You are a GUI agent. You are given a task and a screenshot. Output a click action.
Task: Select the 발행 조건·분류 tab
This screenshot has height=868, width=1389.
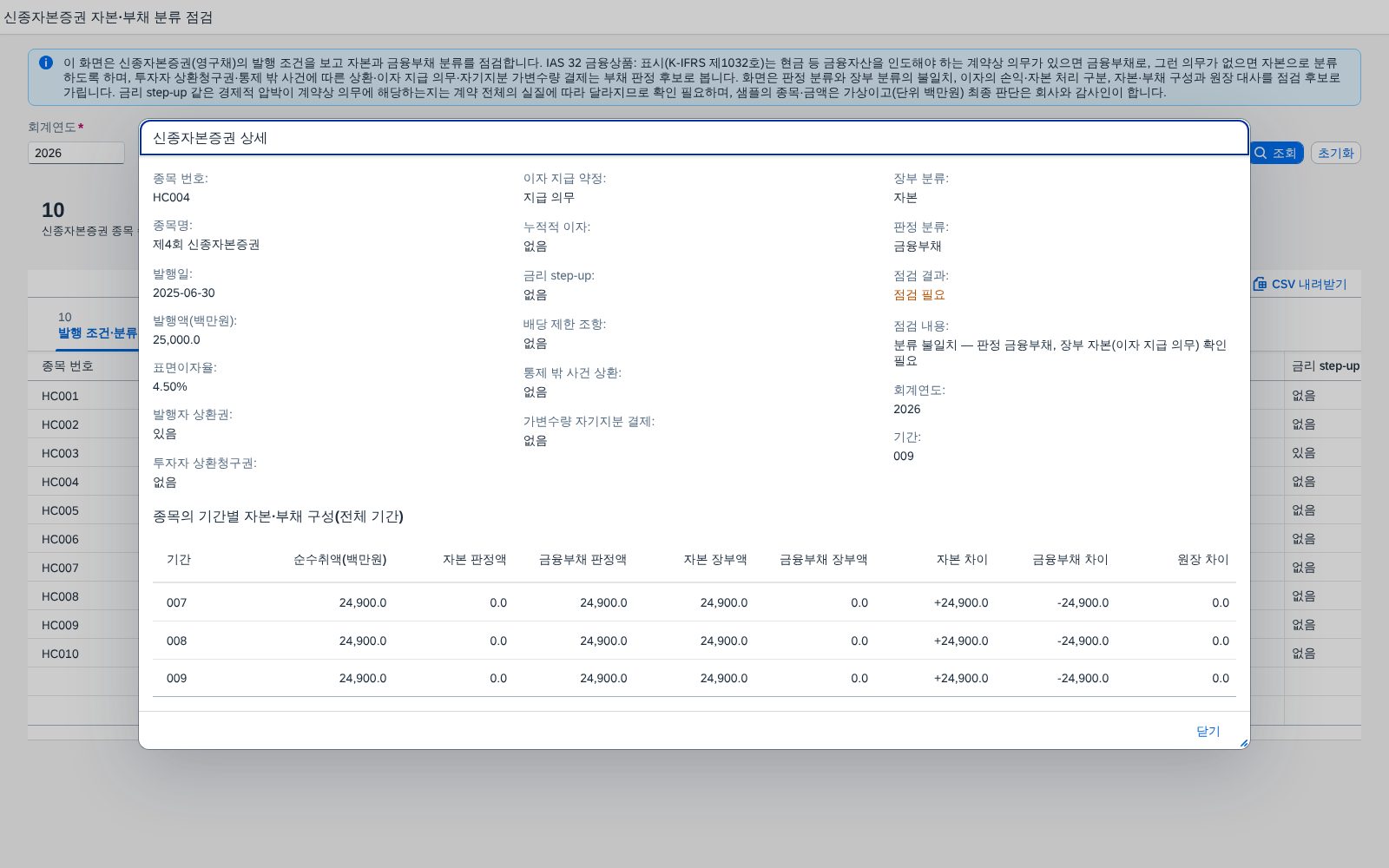point(97,325)
